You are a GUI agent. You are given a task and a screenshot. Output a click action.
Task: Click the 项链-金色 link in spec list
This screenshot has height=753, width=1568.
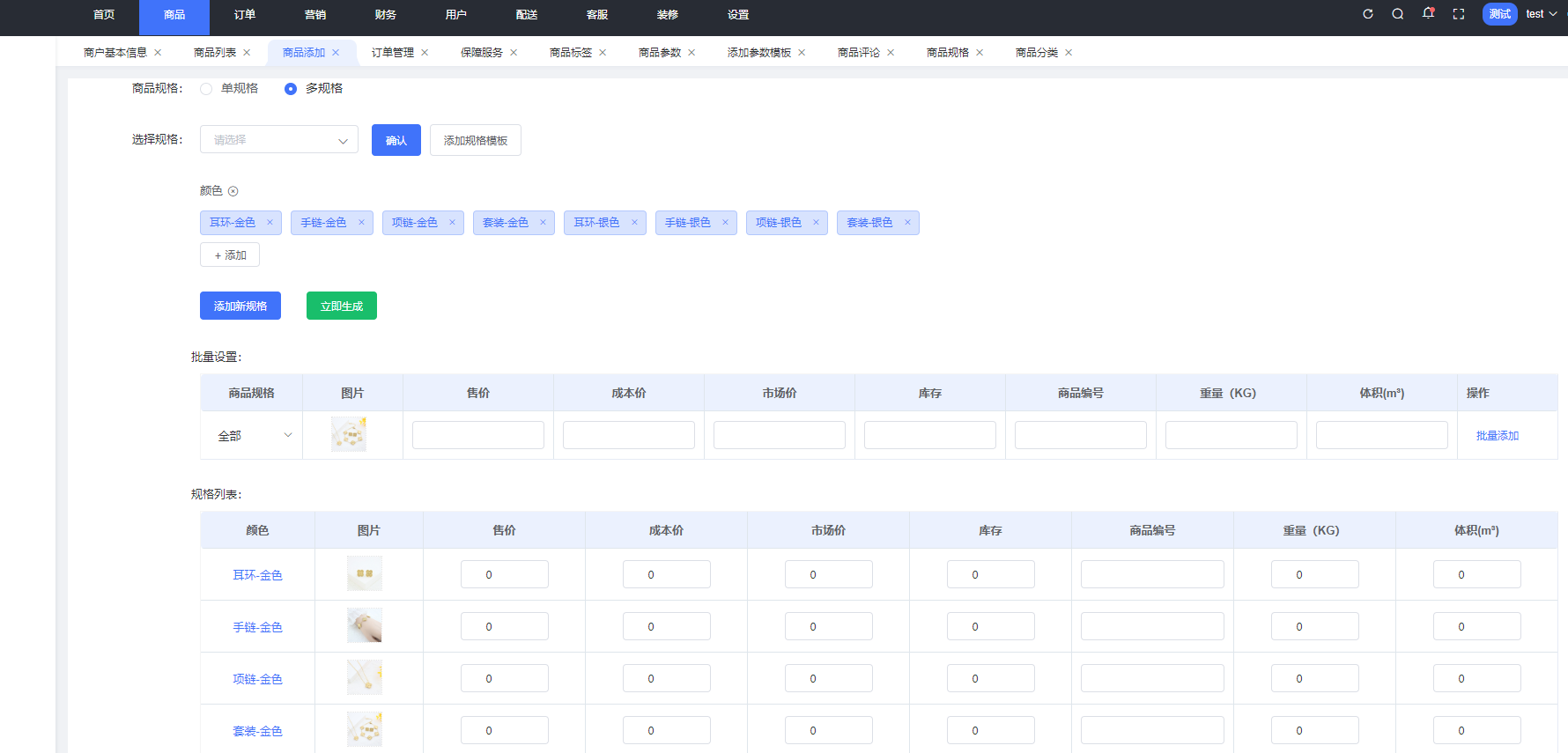click(x=257, y=679)
